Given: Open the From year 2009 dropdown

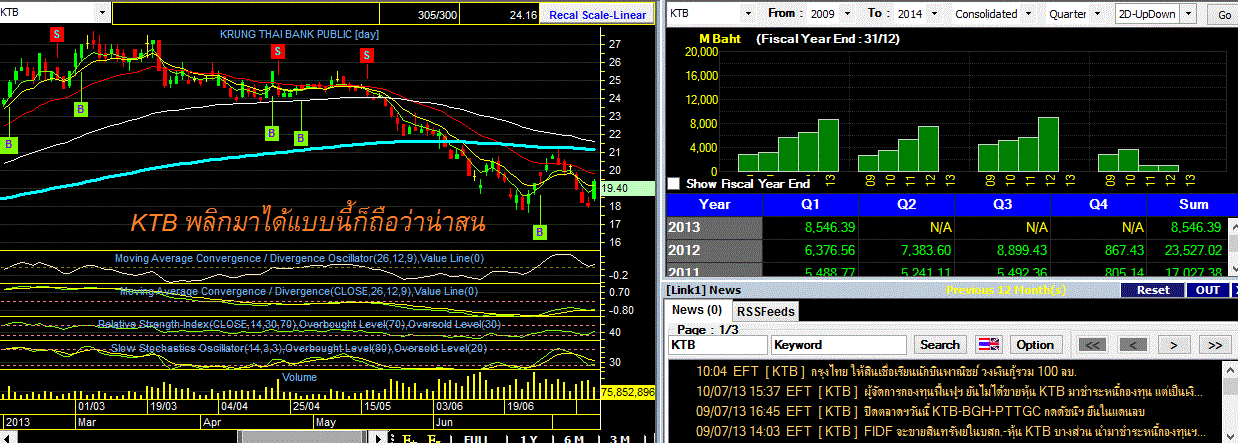Looking at the screenshot, I should coord(850,14).
